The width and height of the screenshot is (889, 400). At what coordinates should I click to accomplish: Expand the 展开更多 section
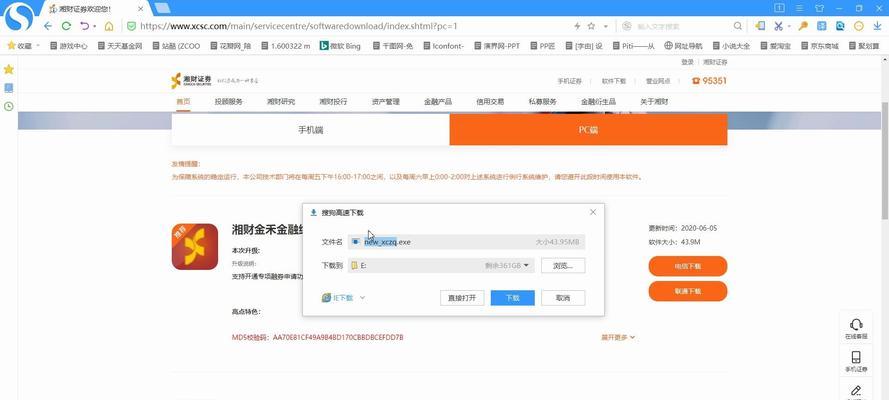click(618, 338)
